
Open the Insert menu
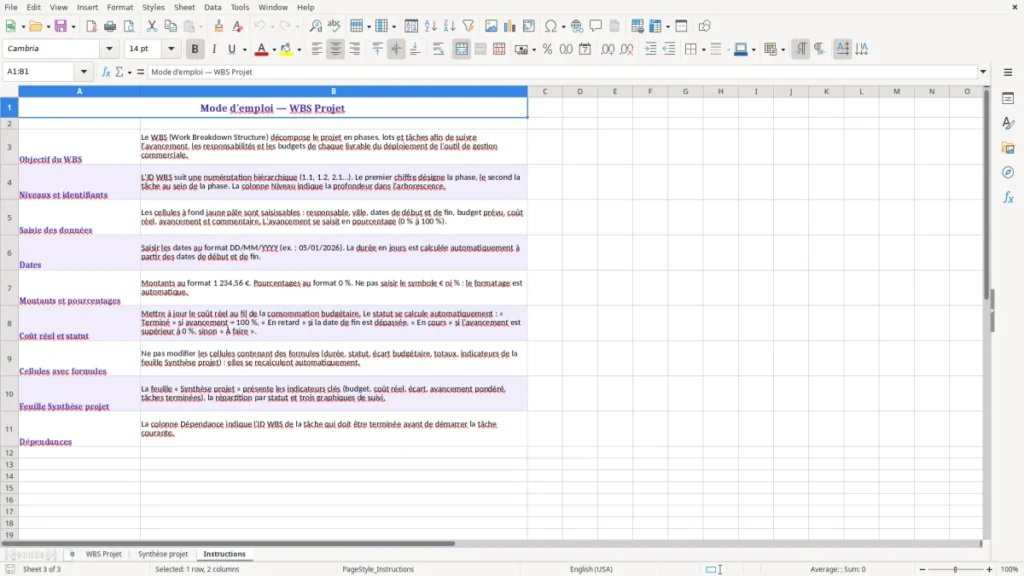[x=88, y=7]
